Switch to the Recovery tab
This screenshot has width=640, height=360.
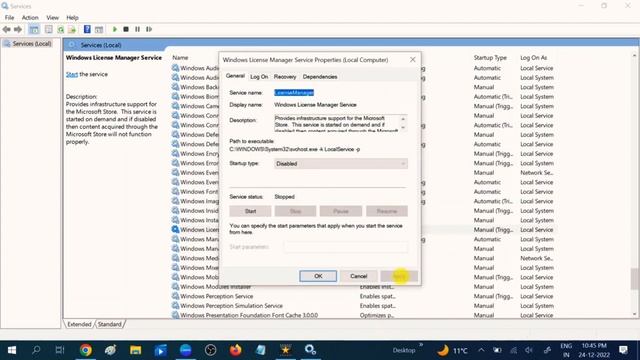[x=285, y=77]
